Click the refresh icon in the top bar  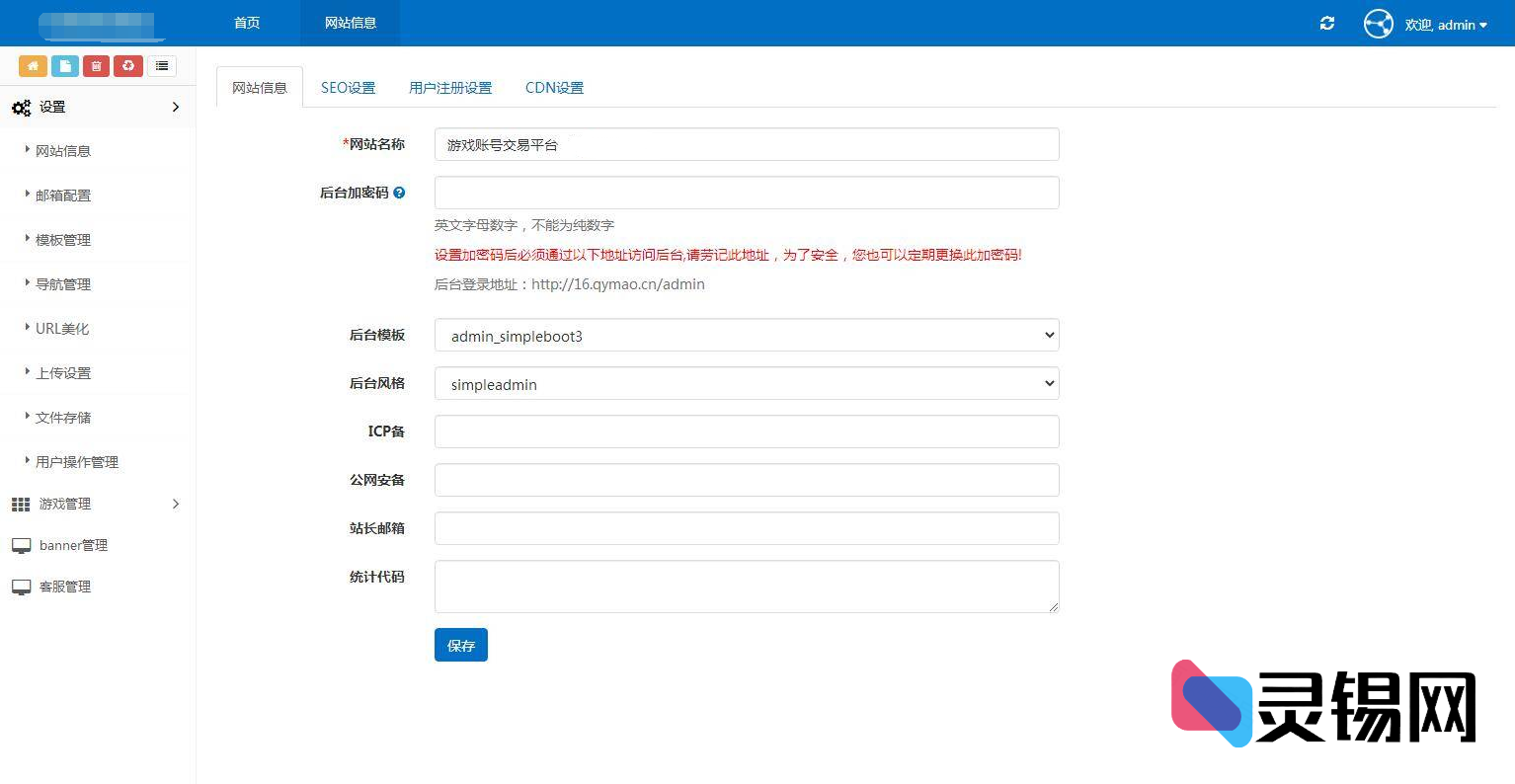[x=1326, y=23]
